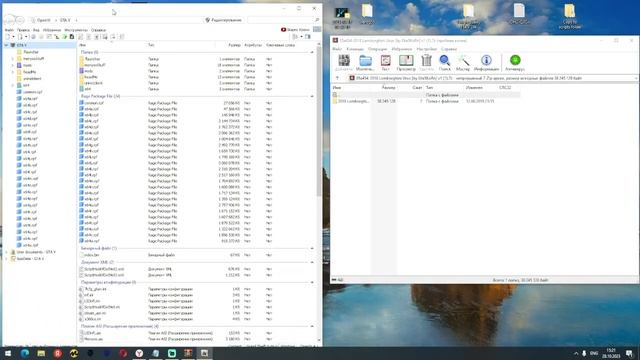Open the Windows Start menu
The width and height of the screenshot is (640, 360).
8,353
